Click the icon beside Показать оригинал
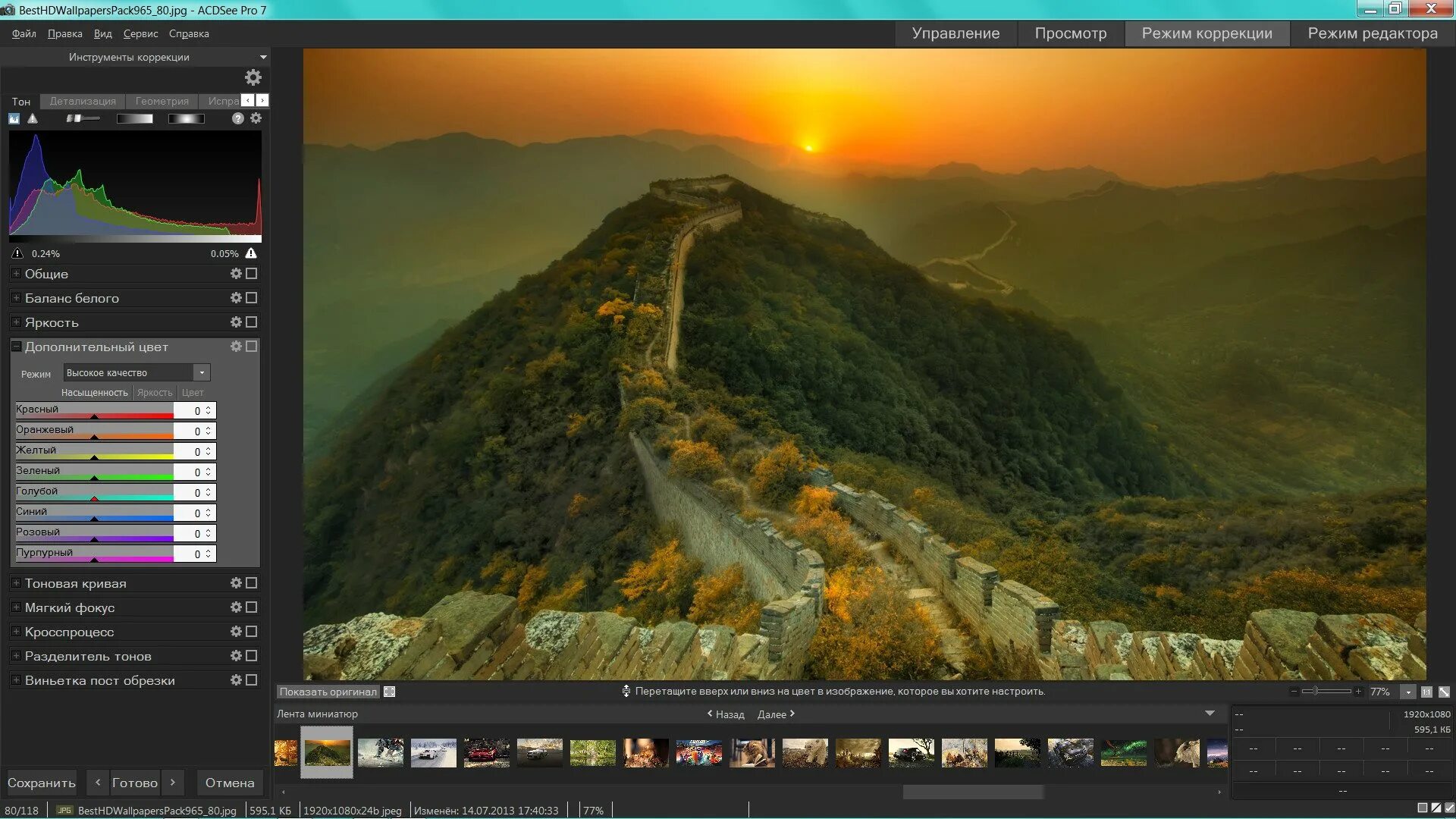1456x819 pixels. pos(390,692)
